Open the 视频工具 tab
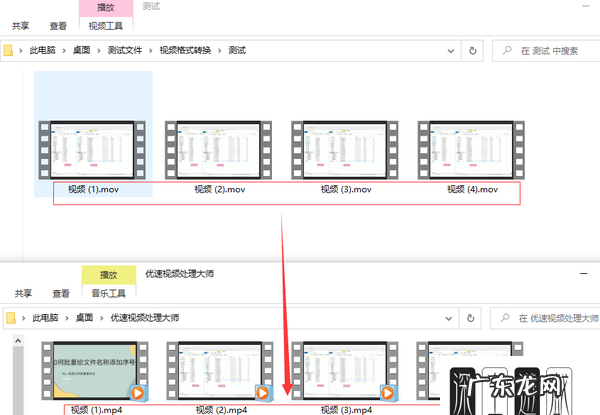 coord(106,26)
